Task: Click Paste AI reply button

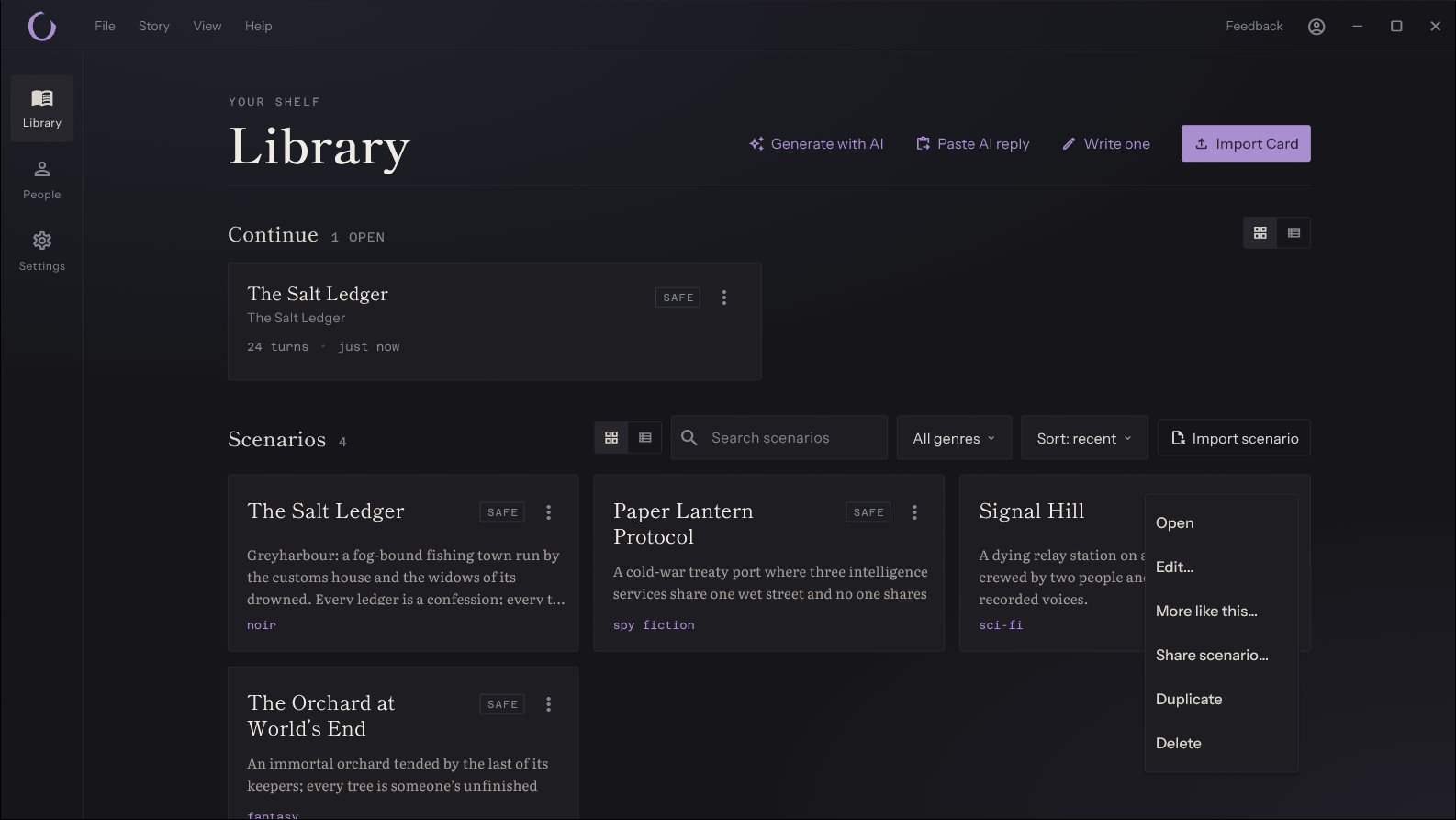Action: pos(973,144)
